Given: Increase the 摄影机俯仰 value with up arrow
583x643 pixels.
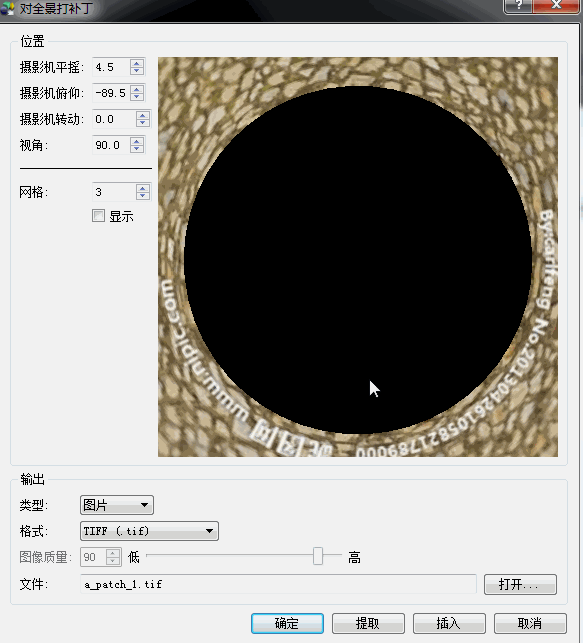Looking at the screenshot, I should (137, 89).
